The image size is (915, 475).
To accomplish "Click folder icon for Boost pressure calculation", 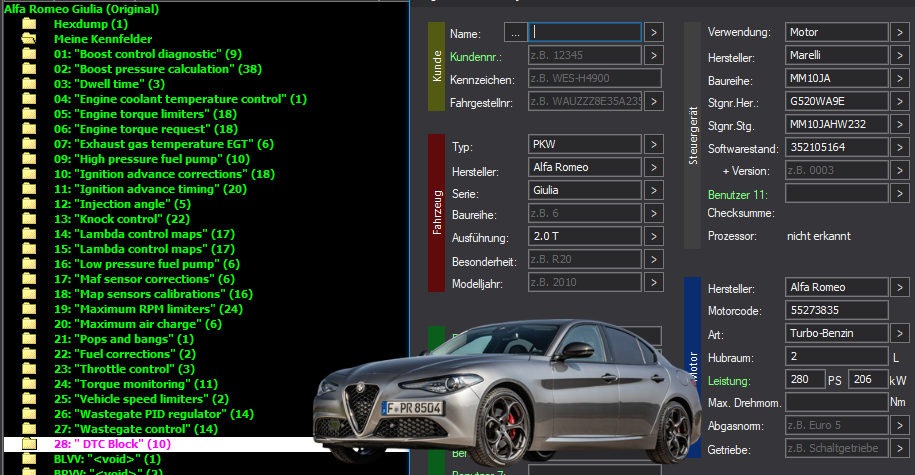I will (29, 69).
